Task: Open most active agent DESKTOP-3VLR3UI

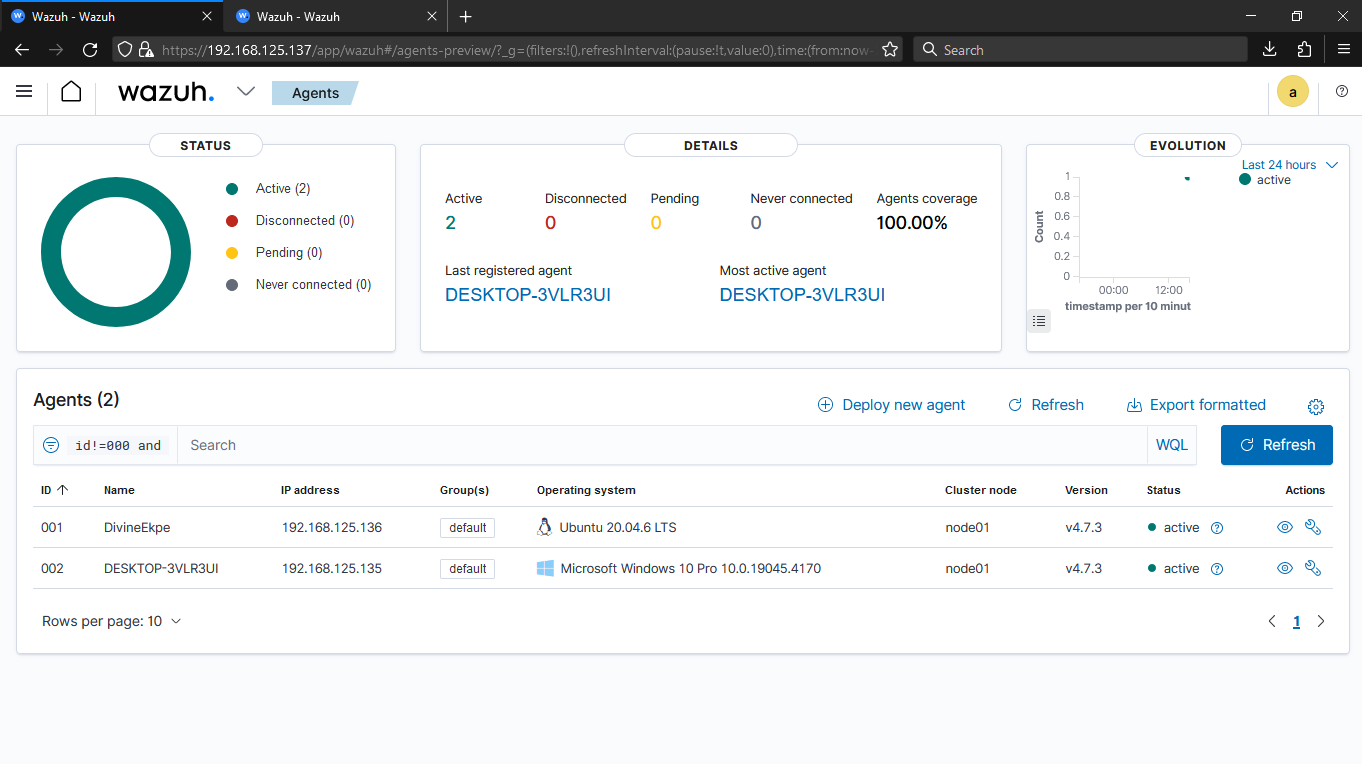Action: click(802, 295)
